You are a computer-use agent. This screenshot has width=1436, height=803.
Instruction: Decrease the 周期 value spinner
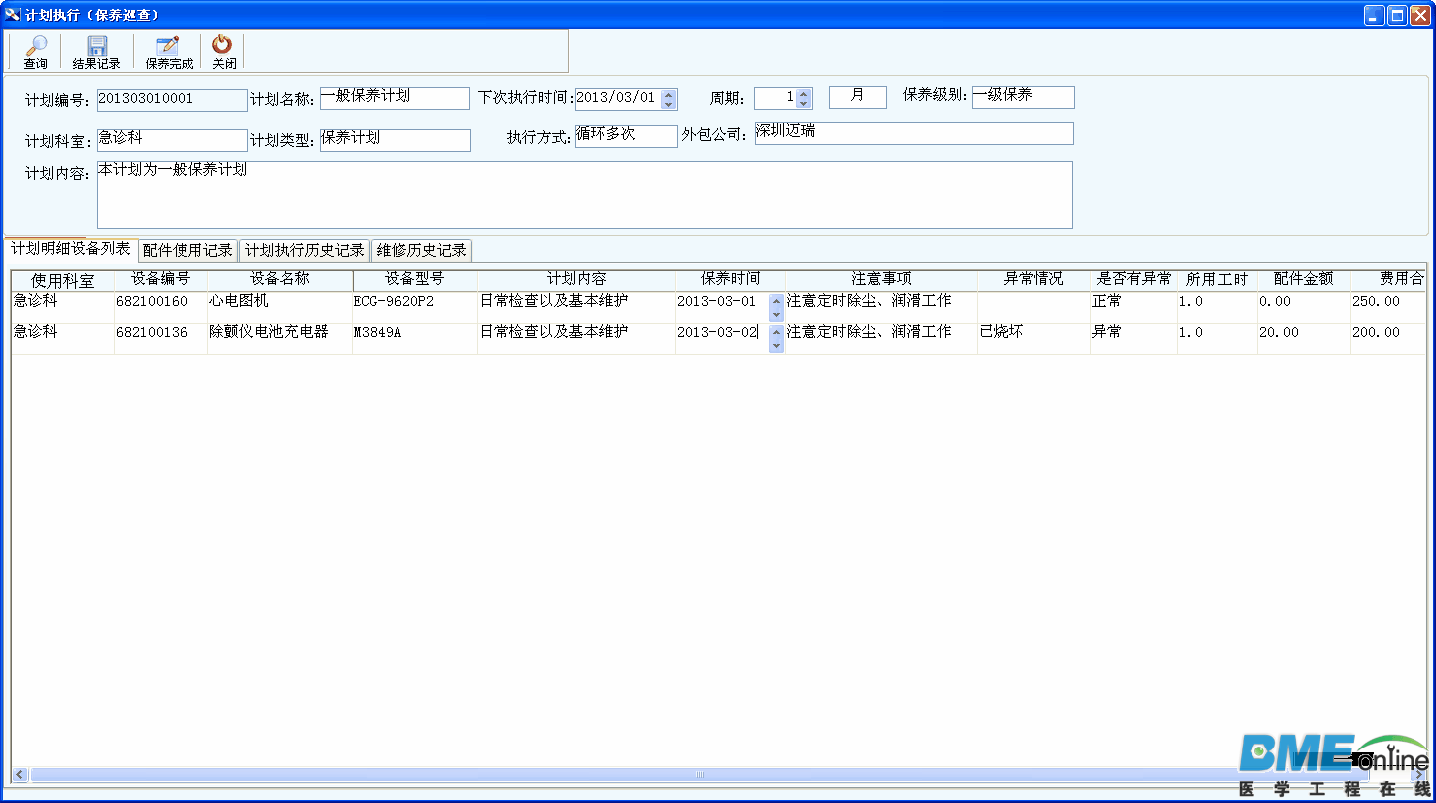[x=804, y=103]
